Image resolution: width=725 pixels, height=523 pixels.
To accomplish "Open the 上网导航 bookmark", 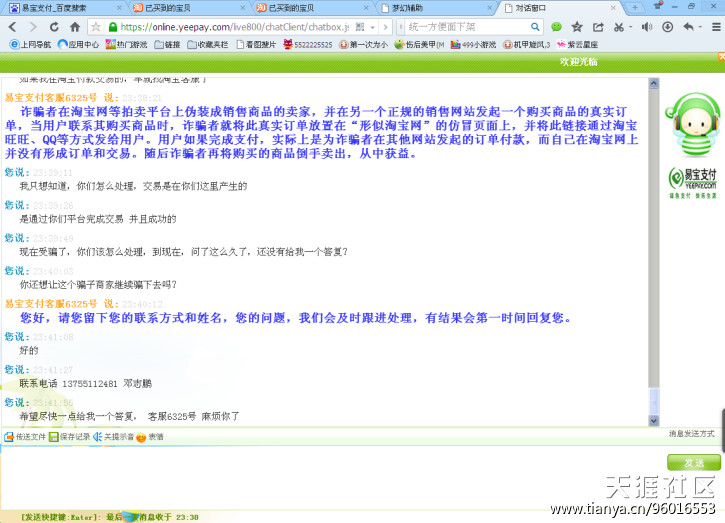I will coord(31,44).
